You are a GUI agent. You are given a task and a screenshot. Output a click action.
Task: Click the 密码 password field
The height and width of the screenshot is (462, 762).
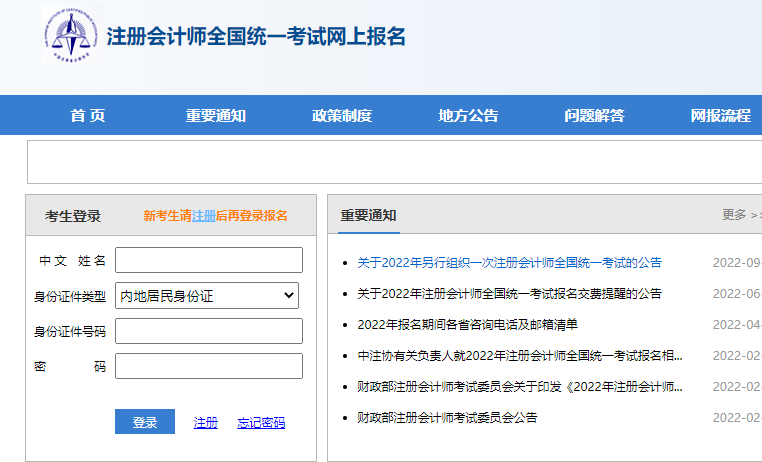click(208, 366)
